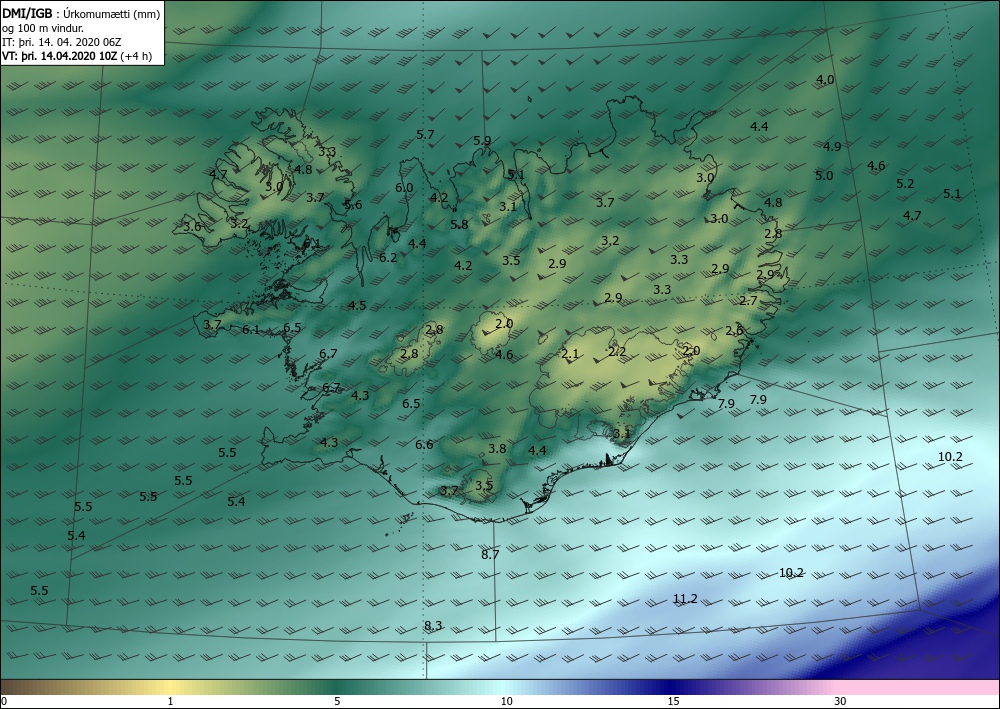Click the subtitle 'og 100 m vindur.'
Screen dimensions: 1000x709
point(43,28)
